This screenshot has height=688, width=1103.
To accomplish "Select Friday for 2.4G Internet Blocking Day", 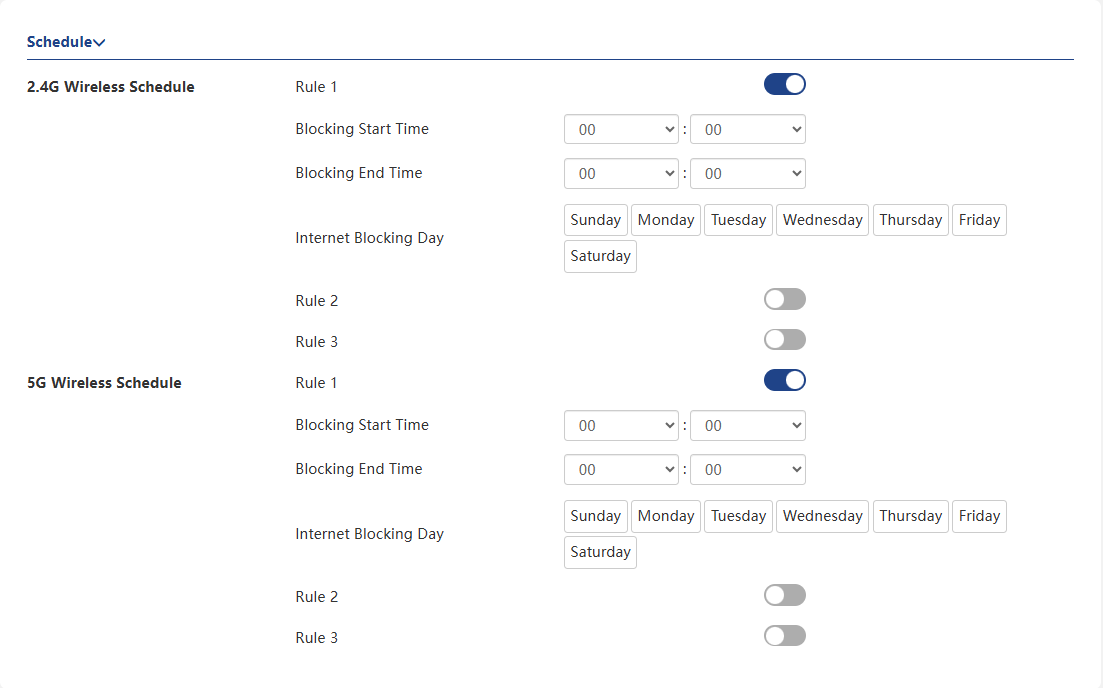I will tap(979, 220).
